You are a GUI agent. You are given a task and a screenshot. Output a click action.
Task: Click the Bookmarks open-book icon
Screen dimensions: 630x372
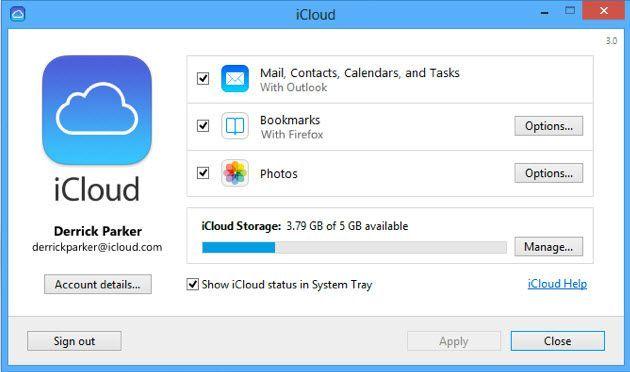[235, 126]
